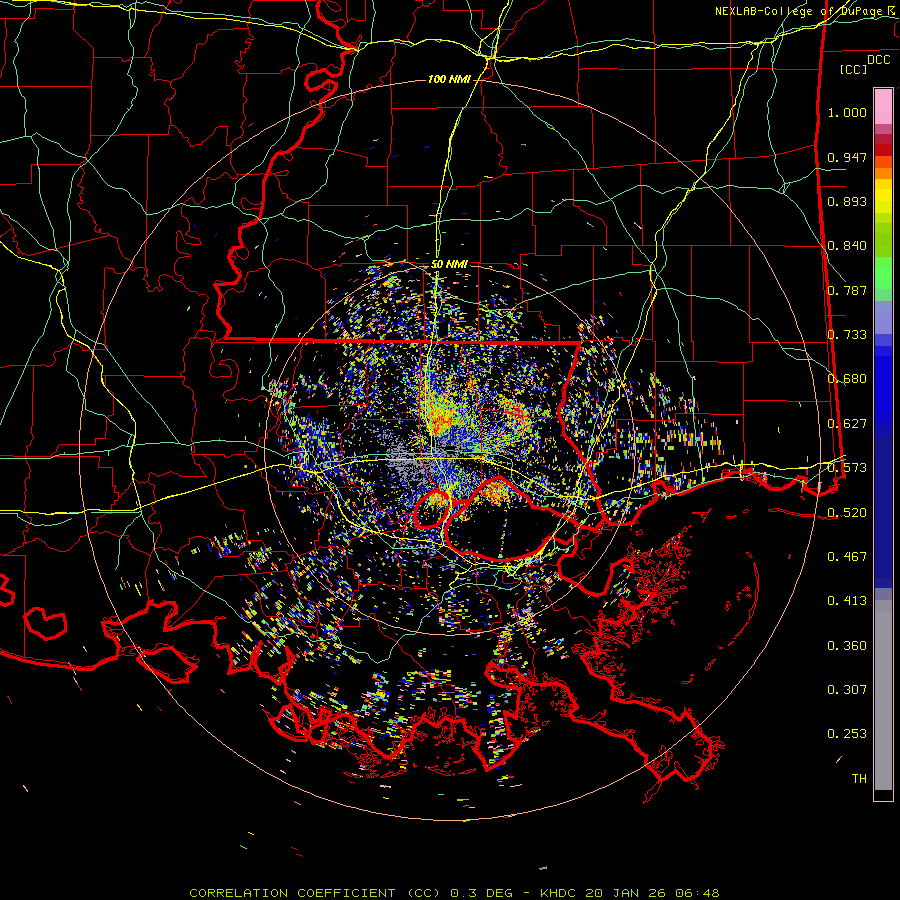Click the 06:48 timestamp
The image size is (900, 900).
(697, 893)
